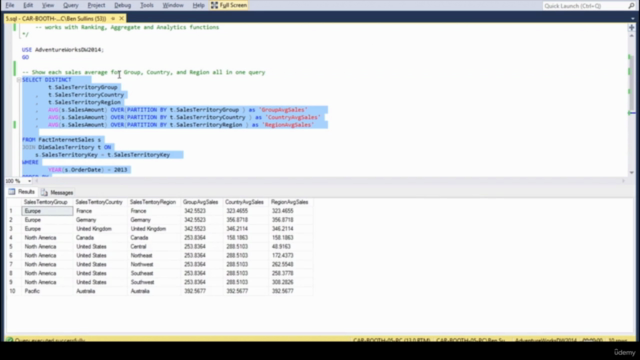Click the Southwest region cell
Image resolution: width=640 pixels, height=360 pixels.
click(x=154, y=282)
